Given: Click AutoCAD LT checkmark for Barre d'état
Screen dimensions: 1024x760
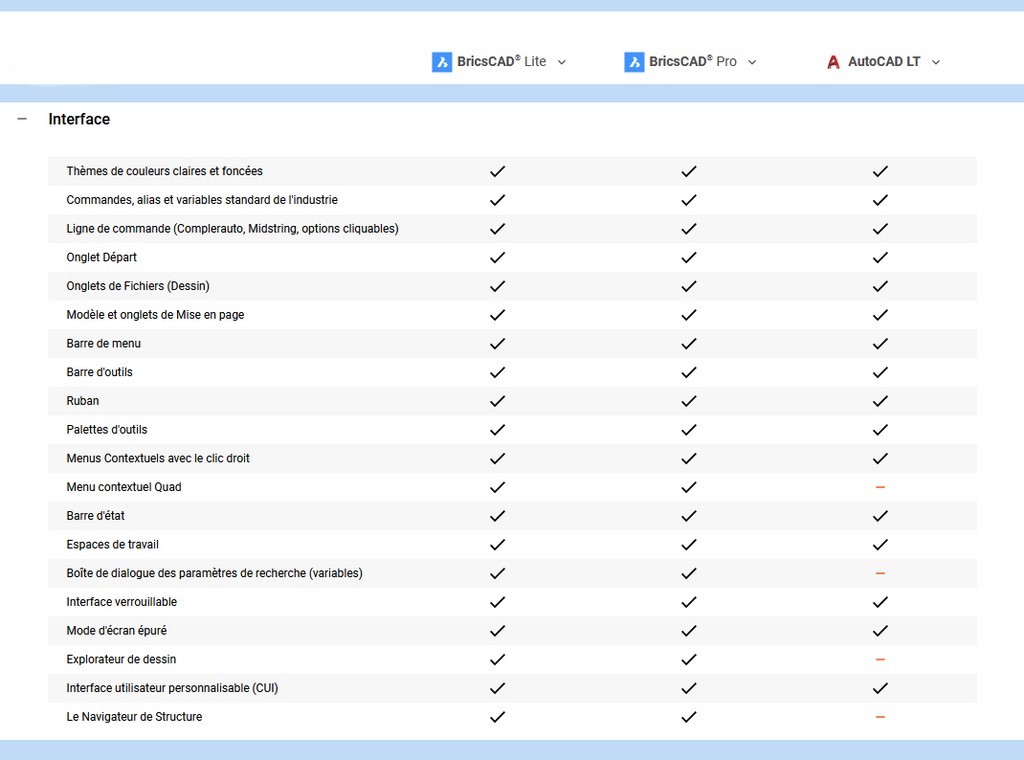Looking at the screenshot, I should tap(880, 516).
